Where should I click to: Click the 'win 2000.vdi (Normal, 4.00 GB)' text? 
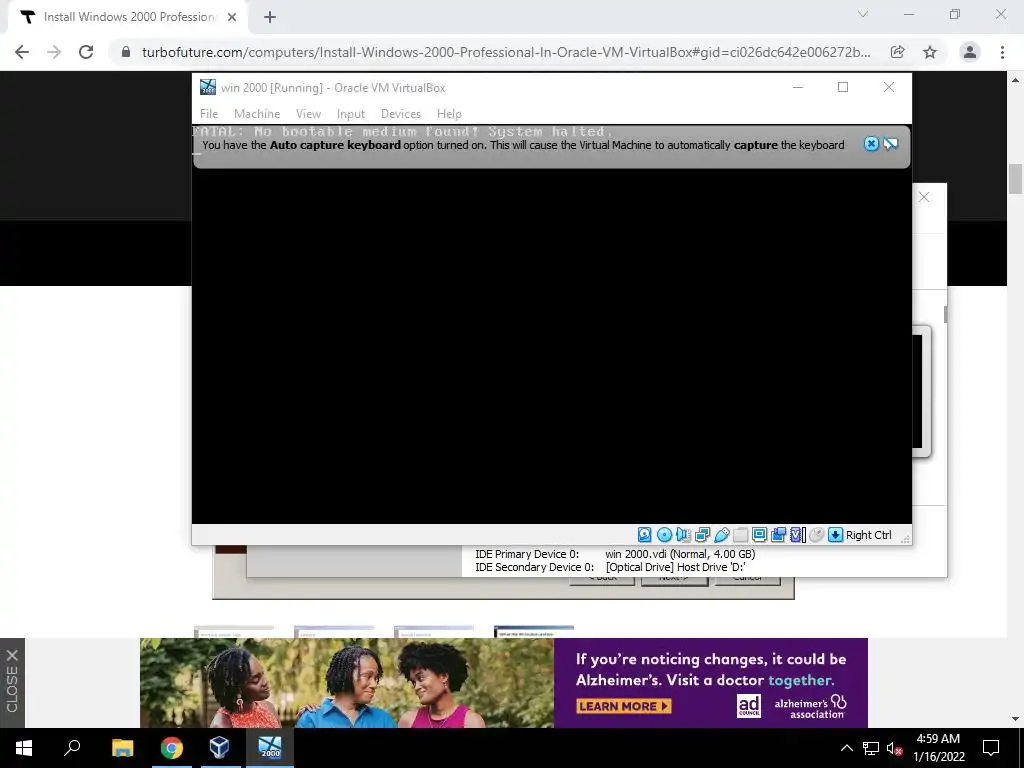pyautogui.click(x=680, y=554)
